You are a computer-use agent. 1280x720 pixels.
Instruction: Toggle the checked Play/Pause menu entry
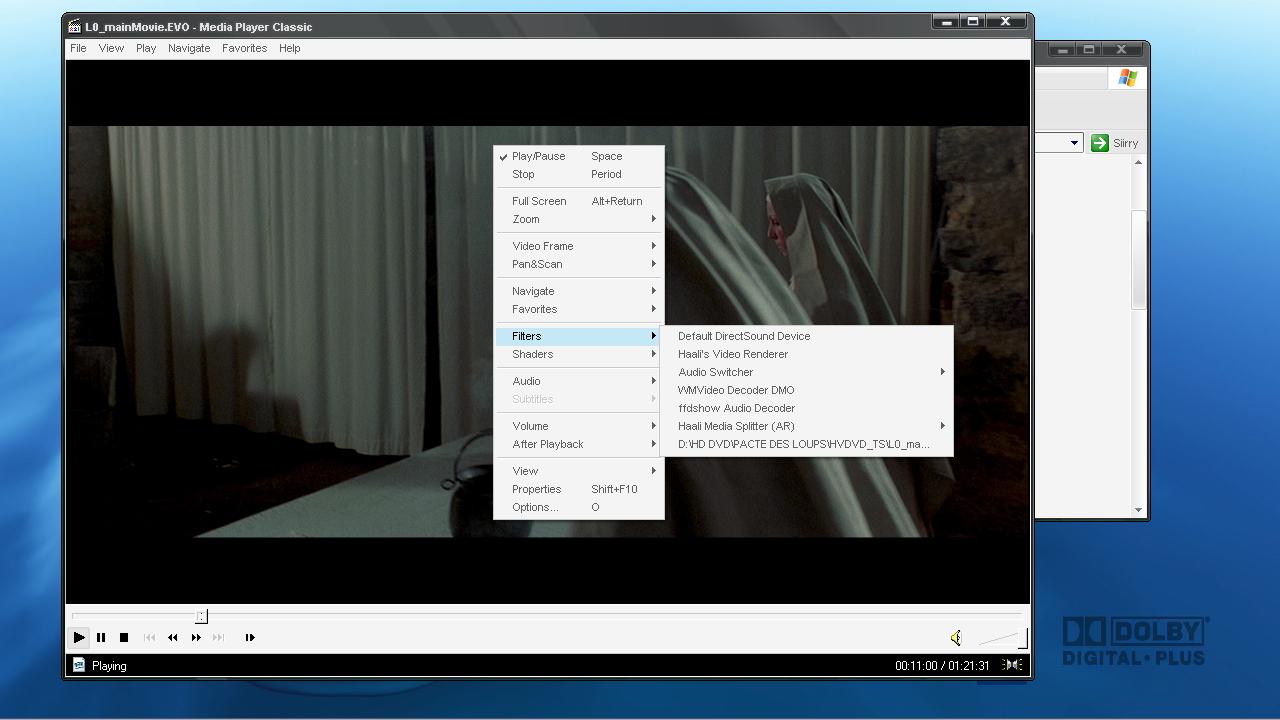point(538,156)
